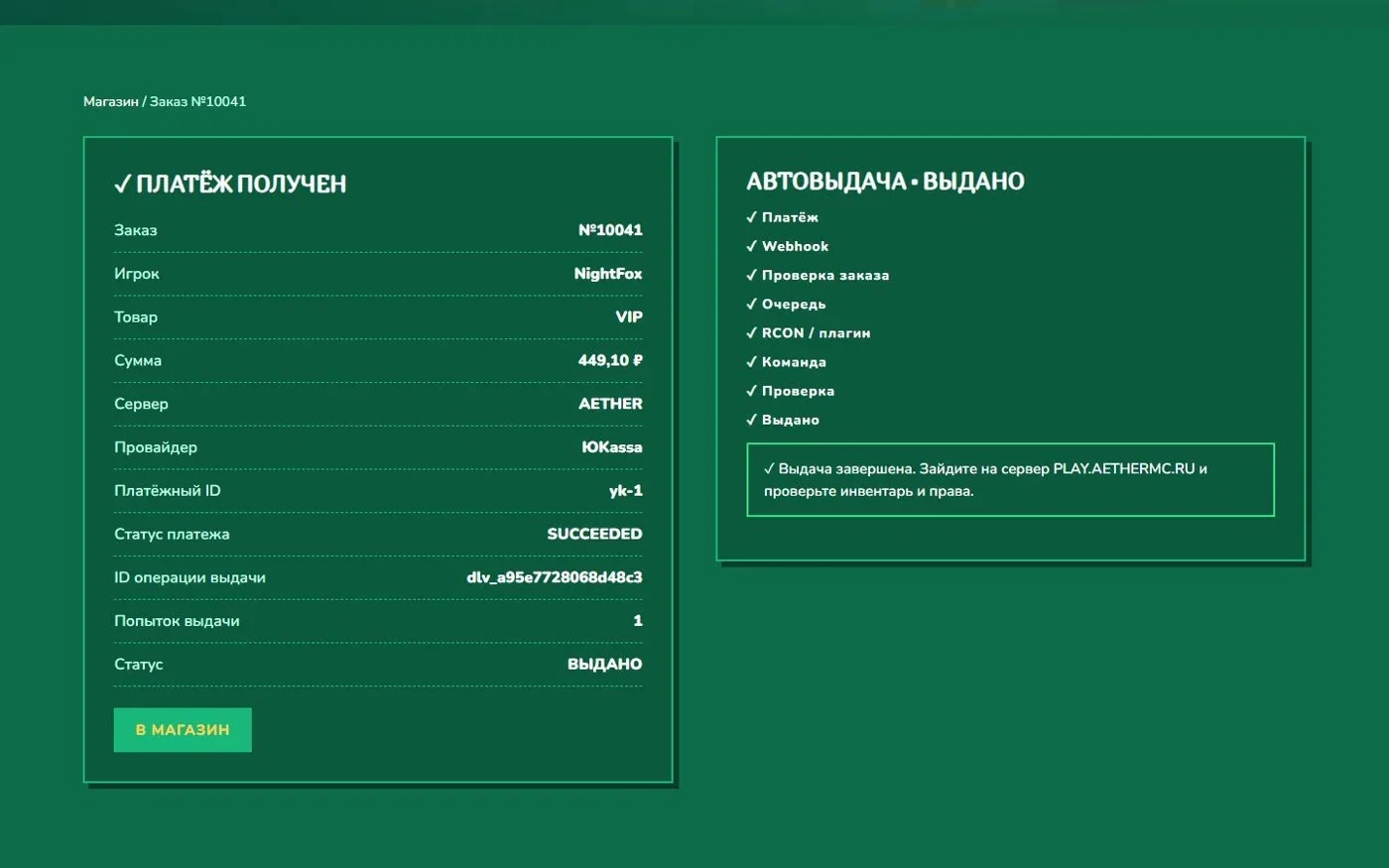Select the Проверка checklist step
1389x868 pixels.
tap(790, 391)
